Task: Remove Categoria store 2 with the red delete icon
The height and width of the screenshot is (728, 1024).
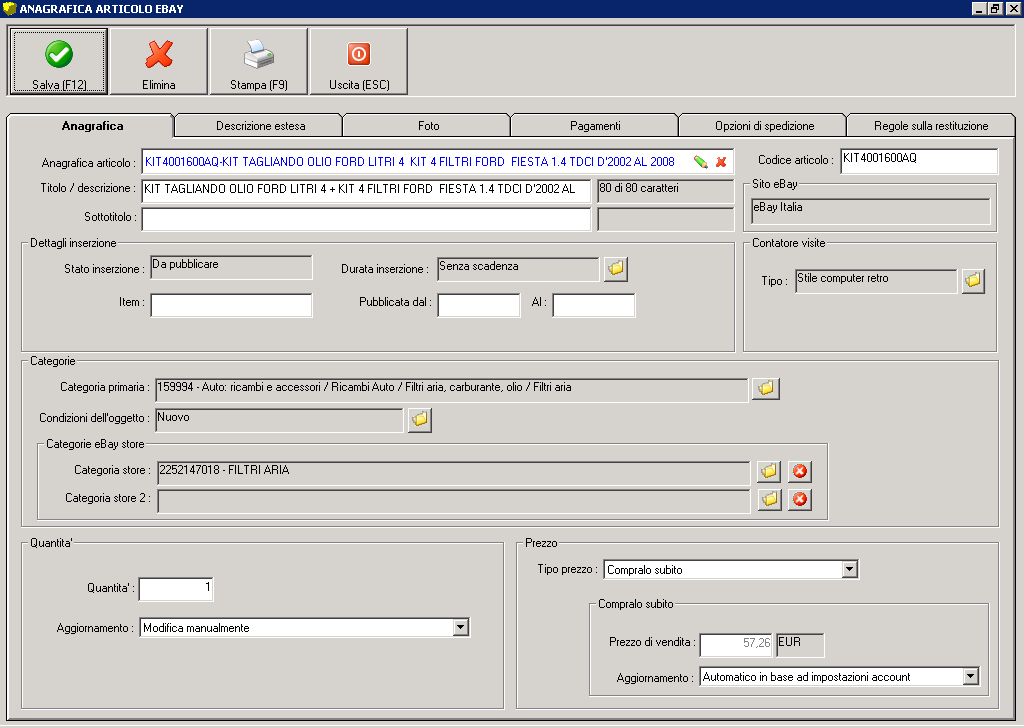Action: (x=800, y=499)
